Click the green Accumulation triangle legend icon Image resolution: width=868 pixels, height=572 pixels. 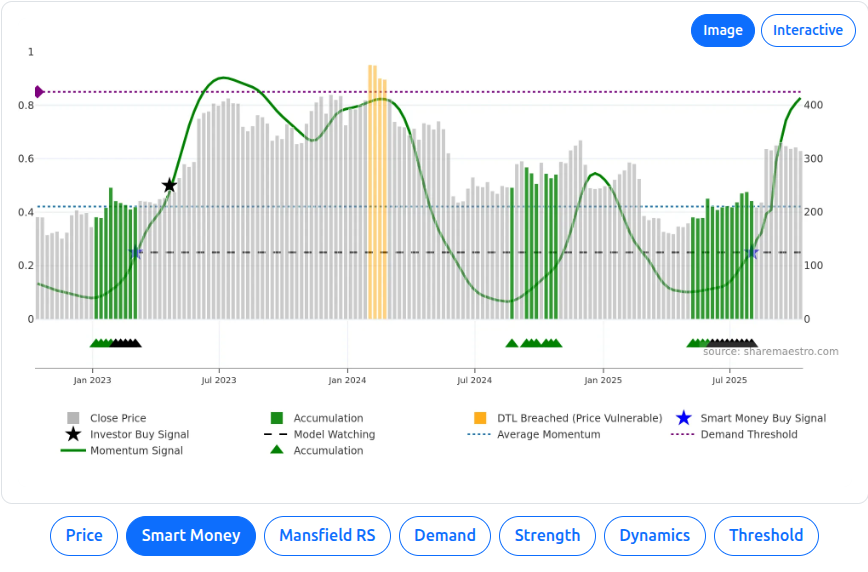277,450
